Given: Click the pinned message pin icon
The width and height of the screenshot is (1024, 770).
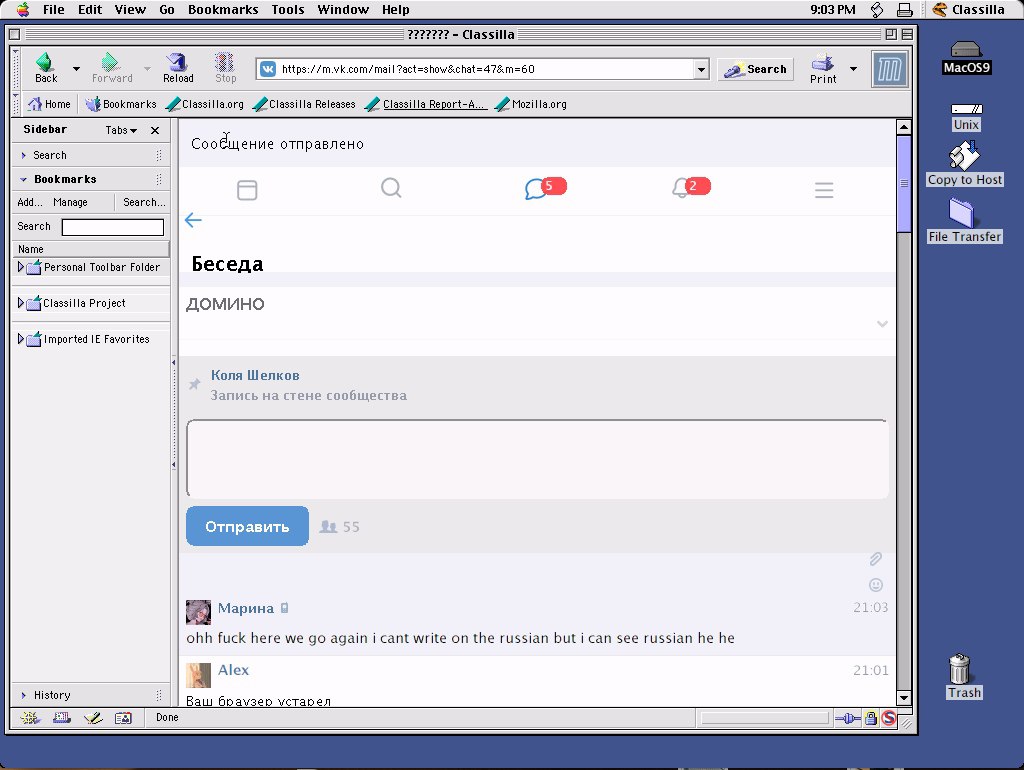Looking at the screenshot, I should 195,384.
